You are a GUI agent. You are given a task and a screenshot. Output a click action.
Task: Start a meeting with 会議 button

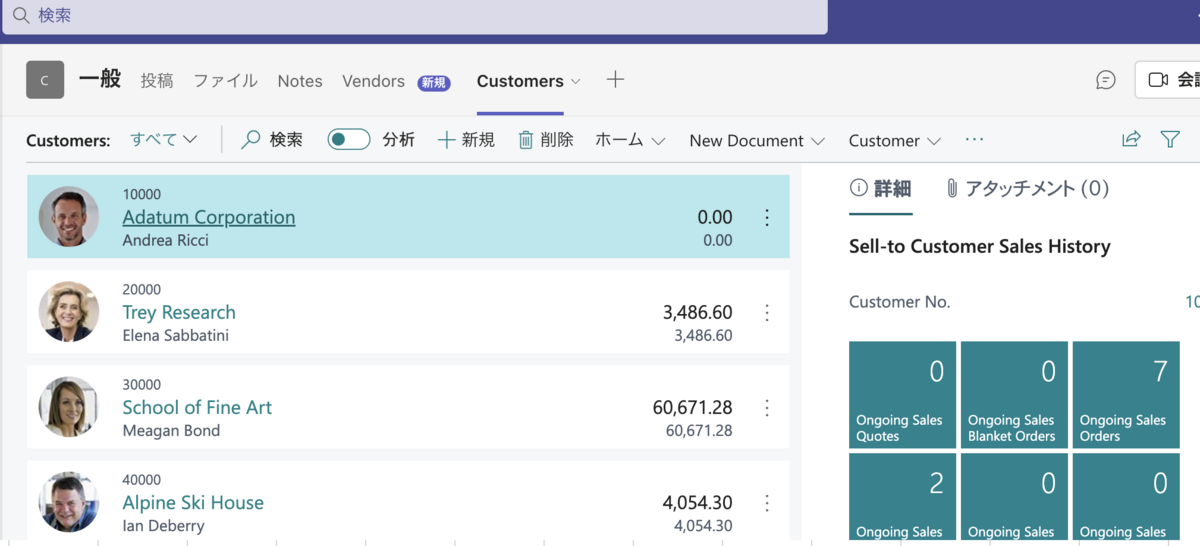(1169, 80)
